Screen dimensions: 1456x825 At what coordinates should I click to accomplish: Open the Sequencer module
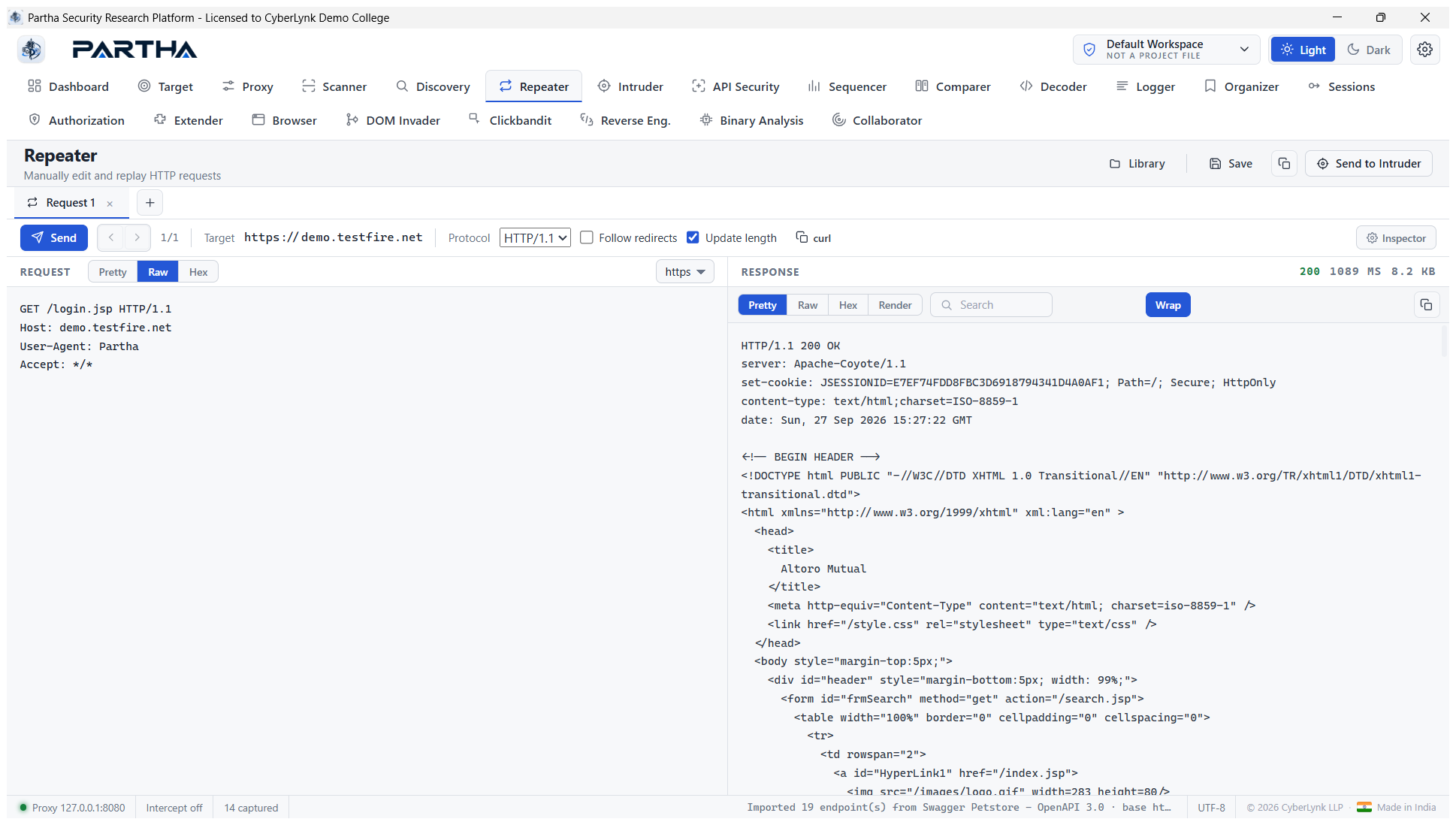pos(847,86)
